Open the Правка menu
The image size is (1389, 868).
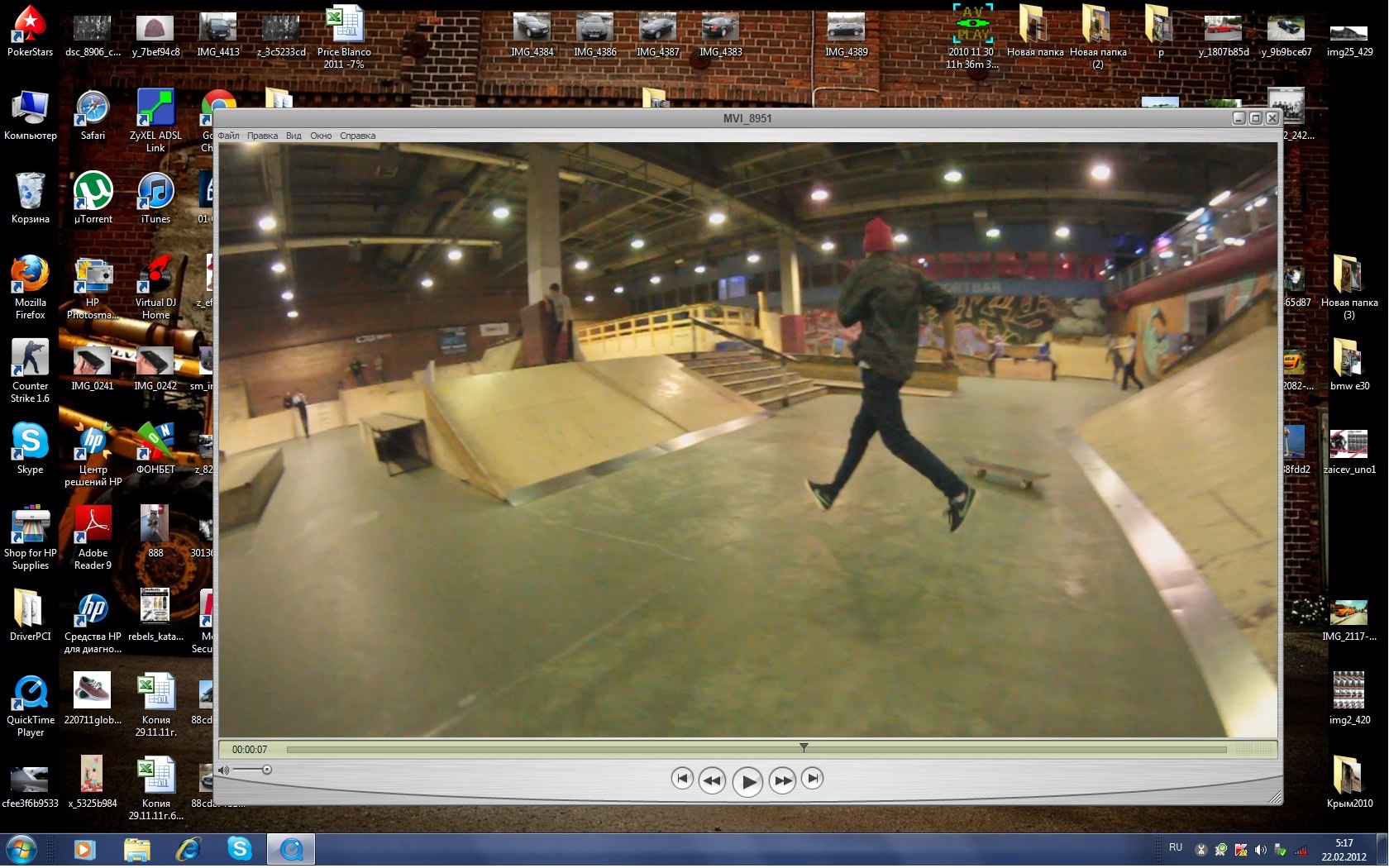tap(262, 136)
